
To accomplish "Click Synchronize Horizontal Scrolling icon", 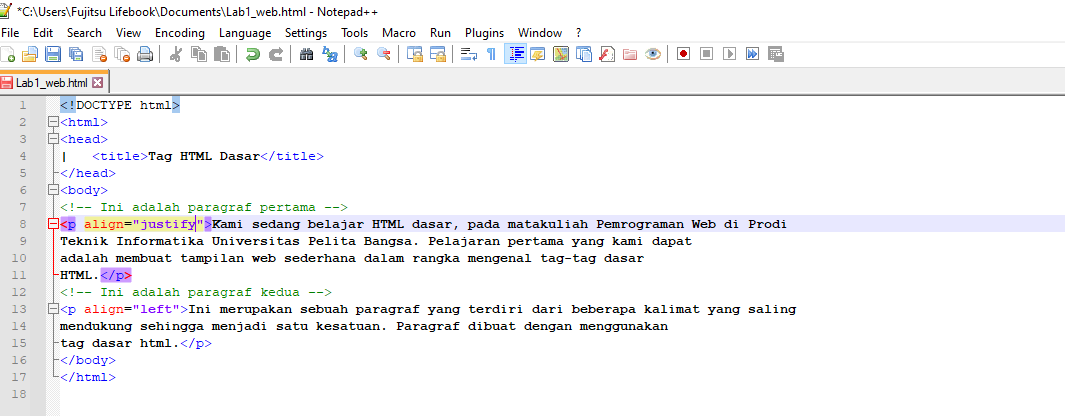I will click(437, 54).
